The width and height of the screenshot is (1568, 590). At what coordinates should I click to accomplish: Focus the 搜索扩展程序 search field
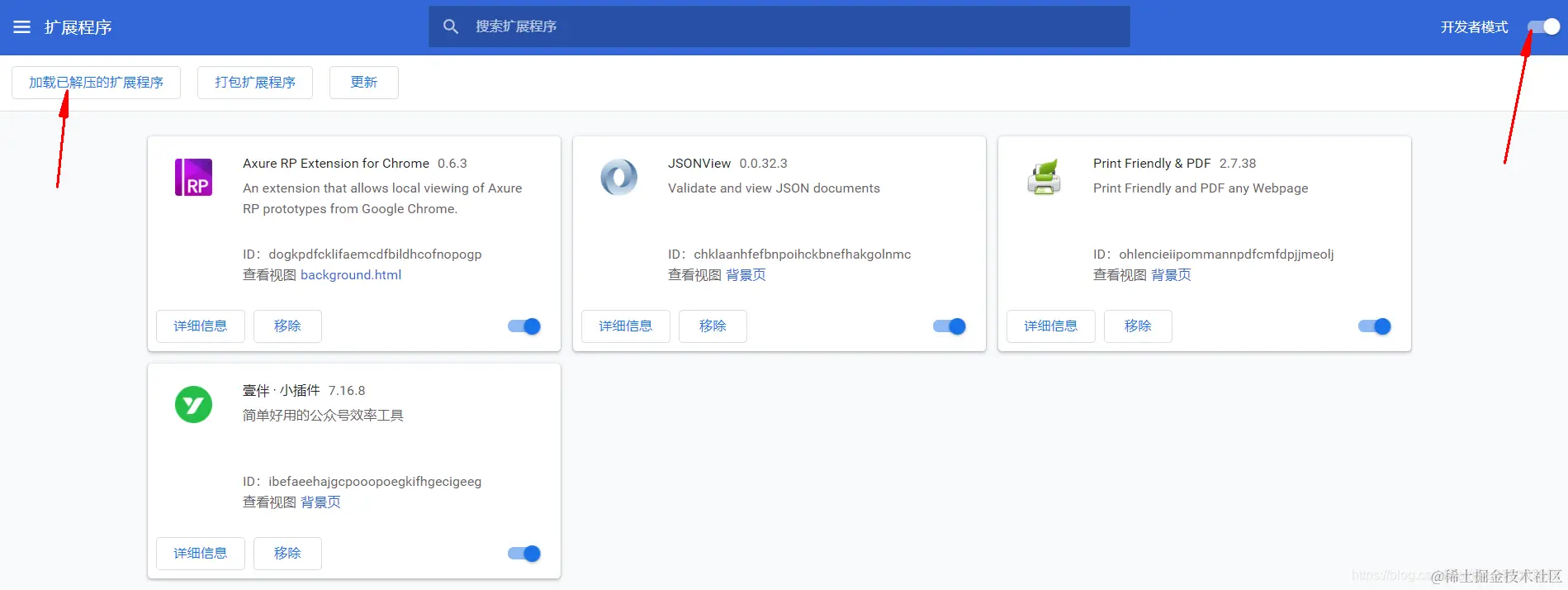(x=779, y=26)
